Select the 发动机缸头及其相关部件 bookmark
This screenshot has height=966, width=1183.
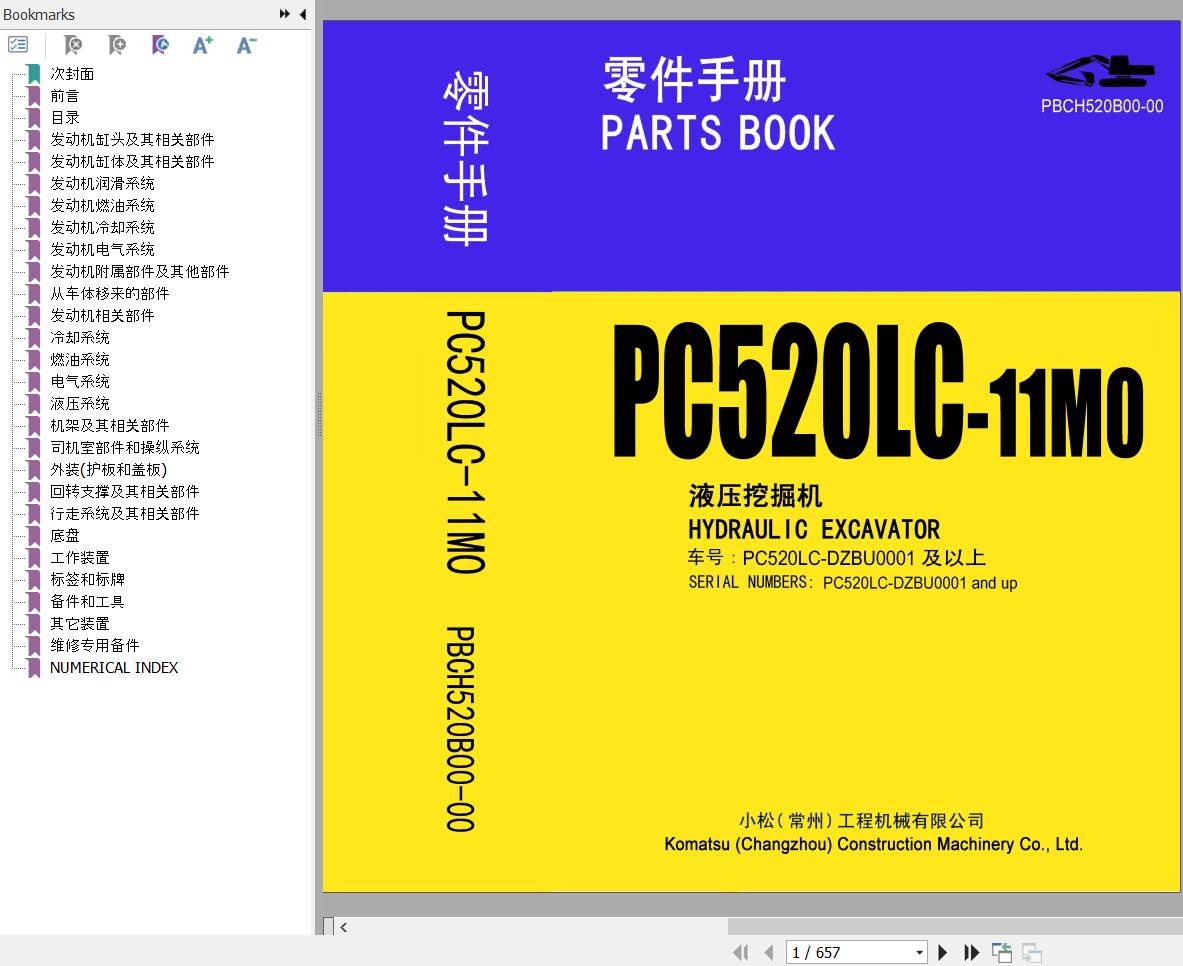[x=132, y=140]
